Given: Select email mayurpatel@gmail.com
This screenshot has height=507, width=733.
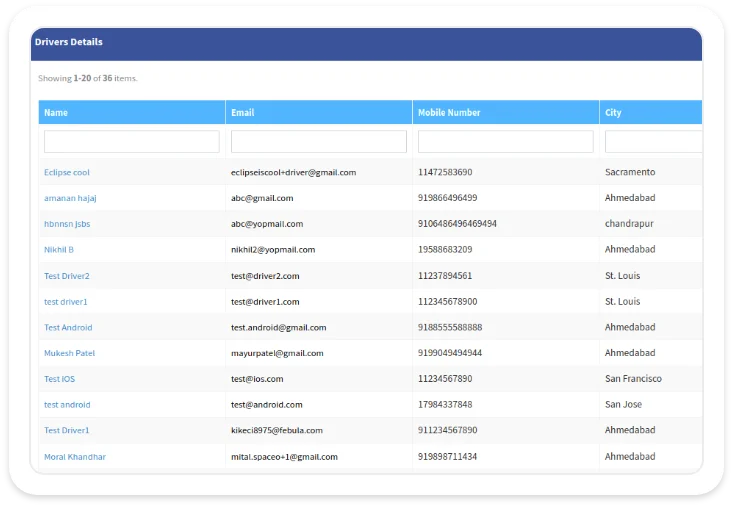Looking at the screenshot, I should click(277, 353).
